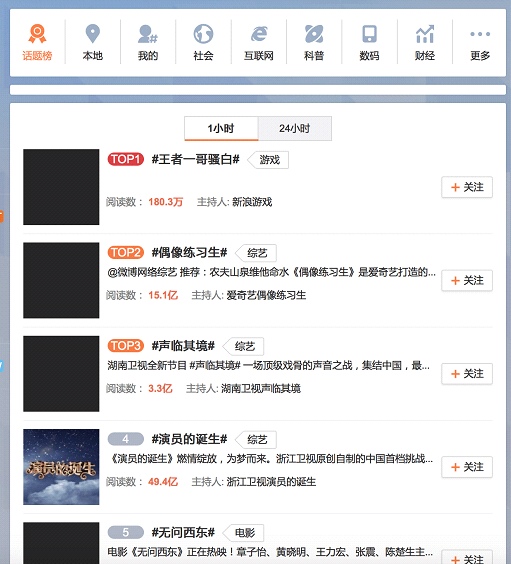The height and width of the screenshot is (564, 511).
Task: Open host link 爱奇艺偶像练习生
Action: [266, 295]
